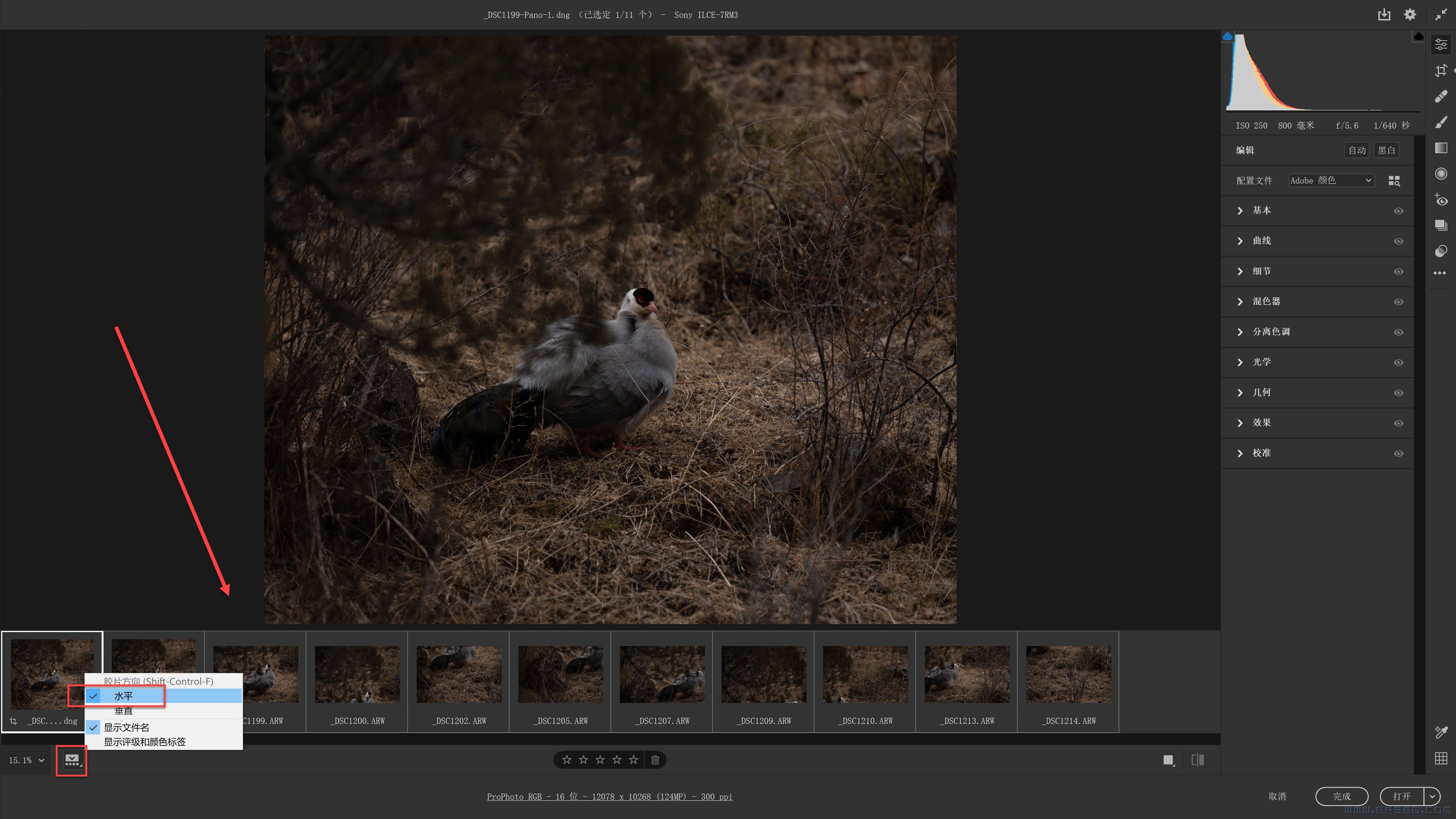
Task: Select the Crop tool in right toolbar
Action: (1441, 71)
